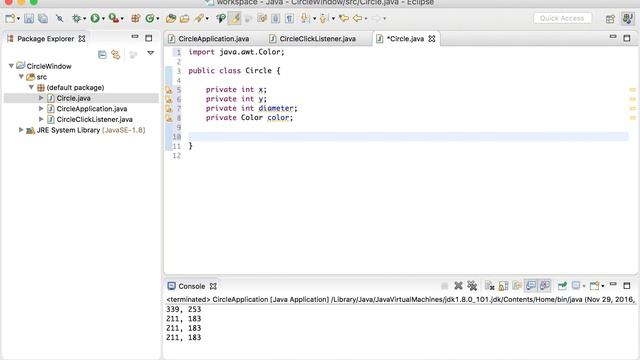Collapse the CircleWindow project node
This screenshot has height=360, width=640.
(x=11, y=66)
